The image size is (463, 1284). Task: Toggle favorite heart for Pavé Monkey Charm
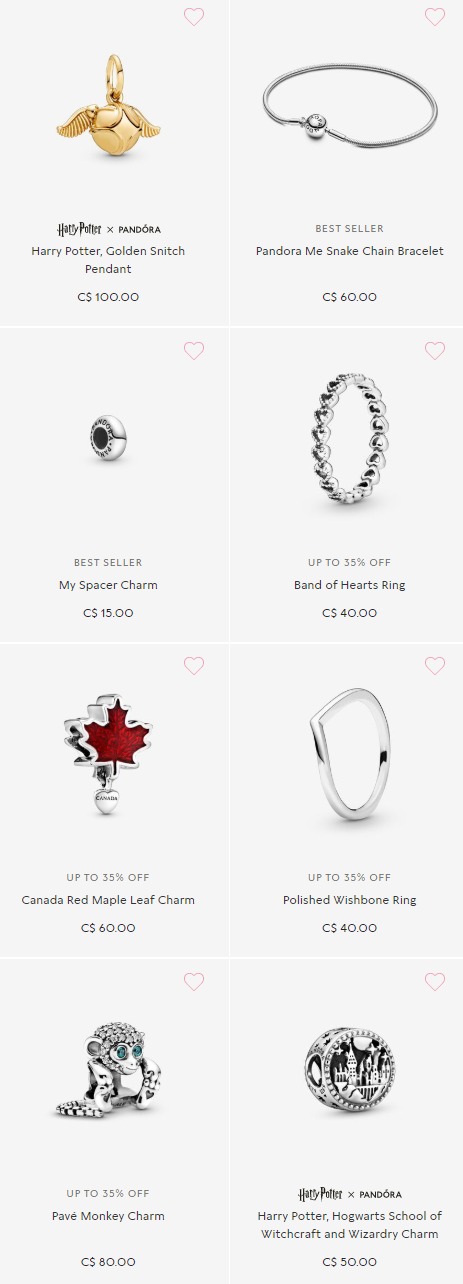[194, 982]
